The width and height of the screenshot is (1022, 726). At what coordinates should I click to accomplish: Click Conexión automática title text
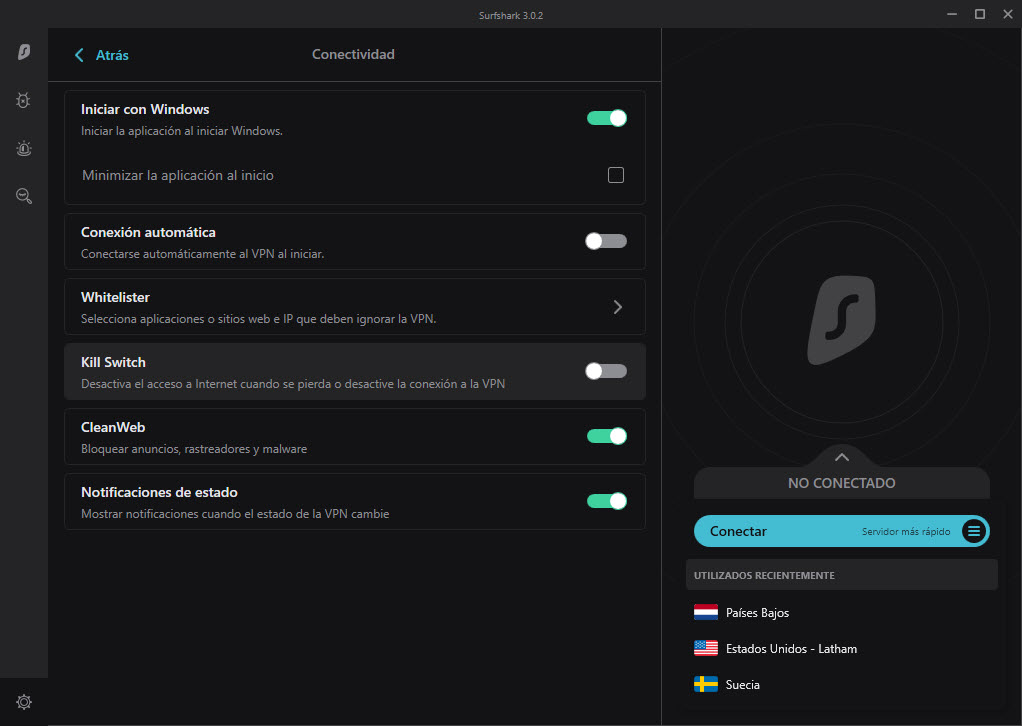pos(148,233)
